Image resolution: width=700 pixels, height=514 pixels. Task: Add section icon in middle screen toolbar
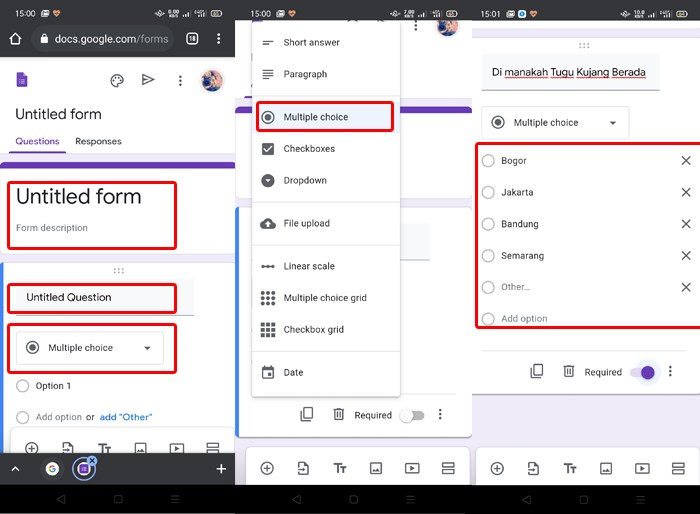(448, 468)
